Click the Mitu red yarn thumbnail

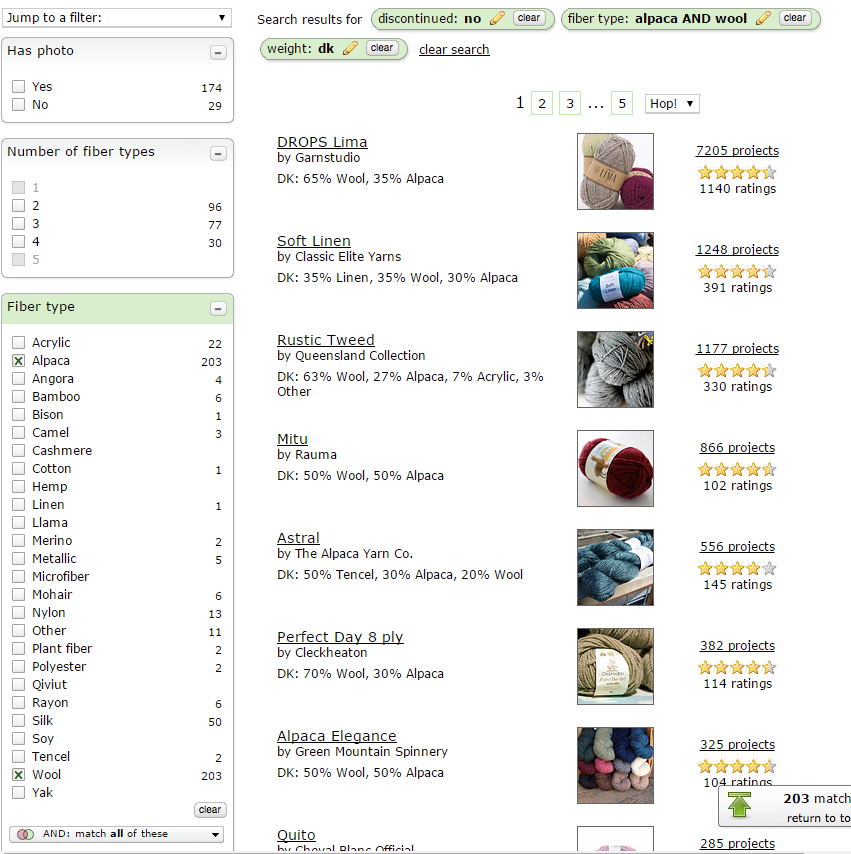point(615,468)
